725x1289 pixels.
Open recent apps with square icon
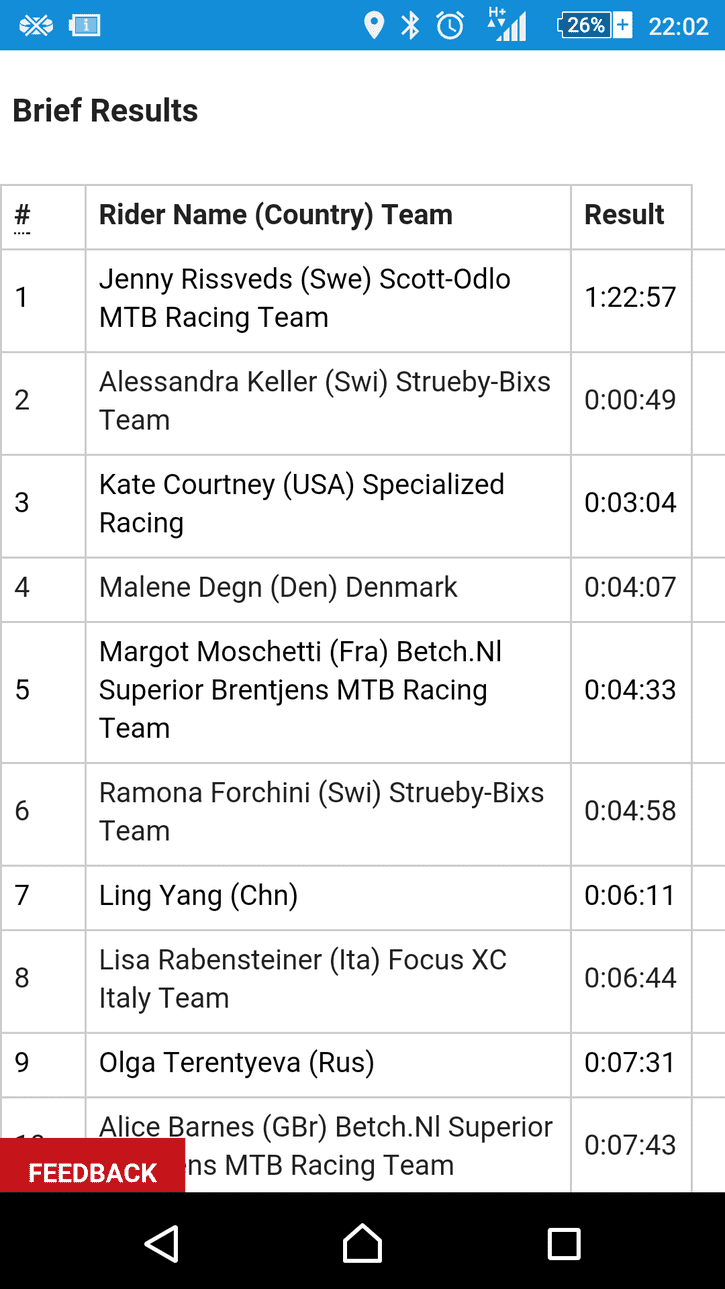pyautogui.click(x=564, y=1243)
